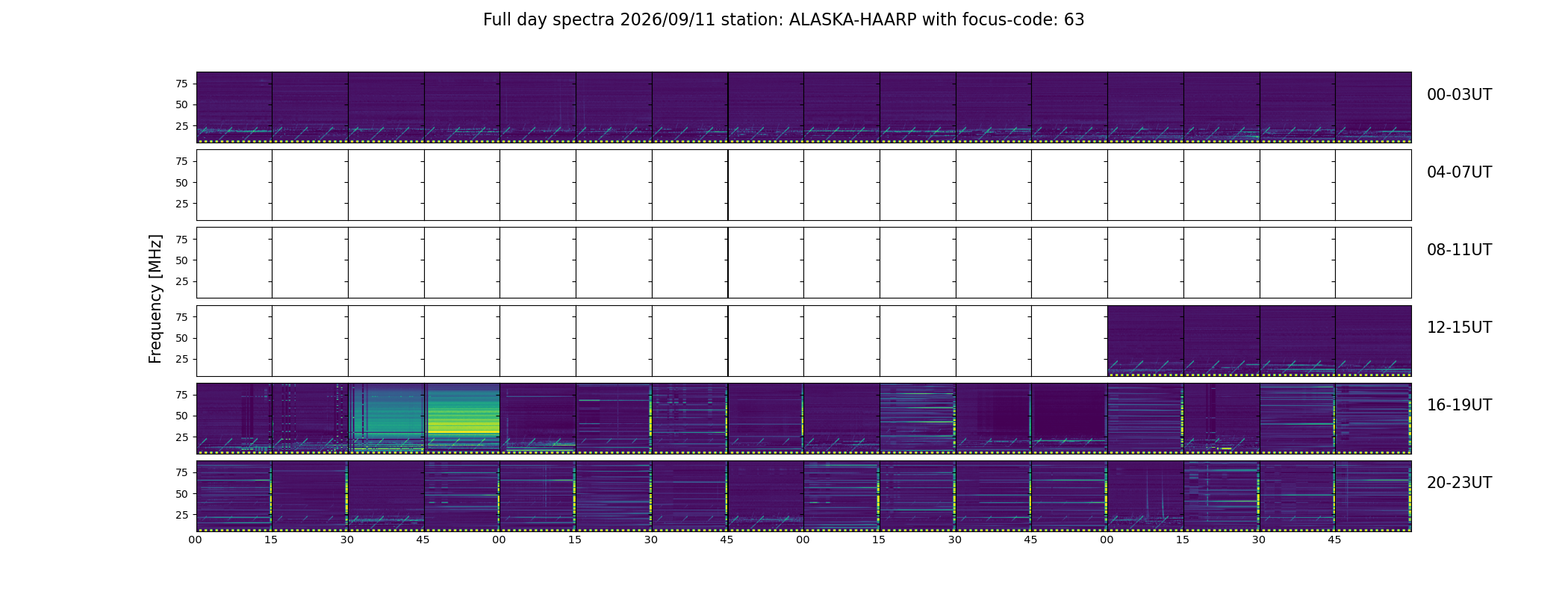
Task: Click the 12-15UT row label
Action: coord(1459,328)
